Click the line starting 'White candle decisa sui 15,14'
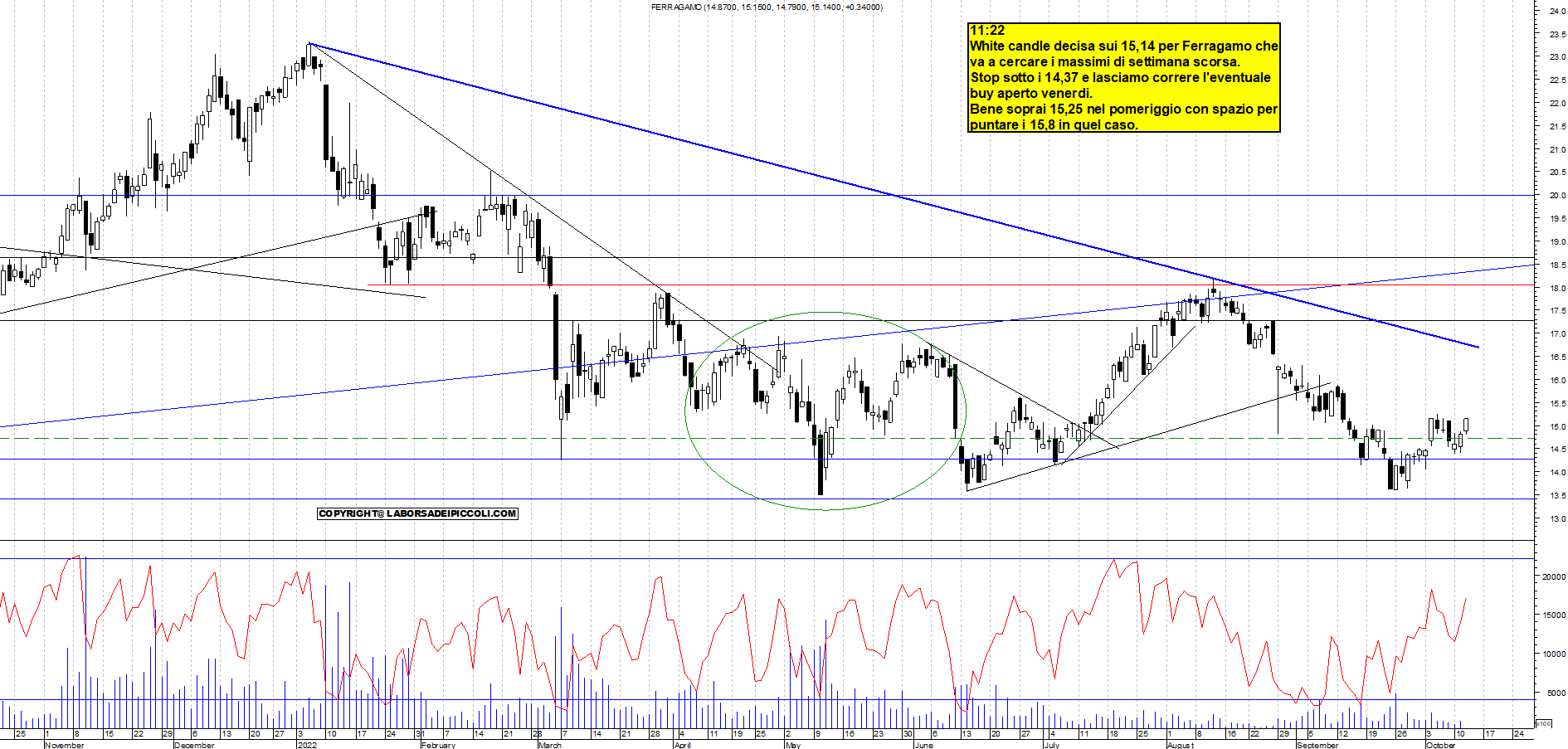Image resolution: width=1568 pixels, height=749 pixels. (1124, 46)
